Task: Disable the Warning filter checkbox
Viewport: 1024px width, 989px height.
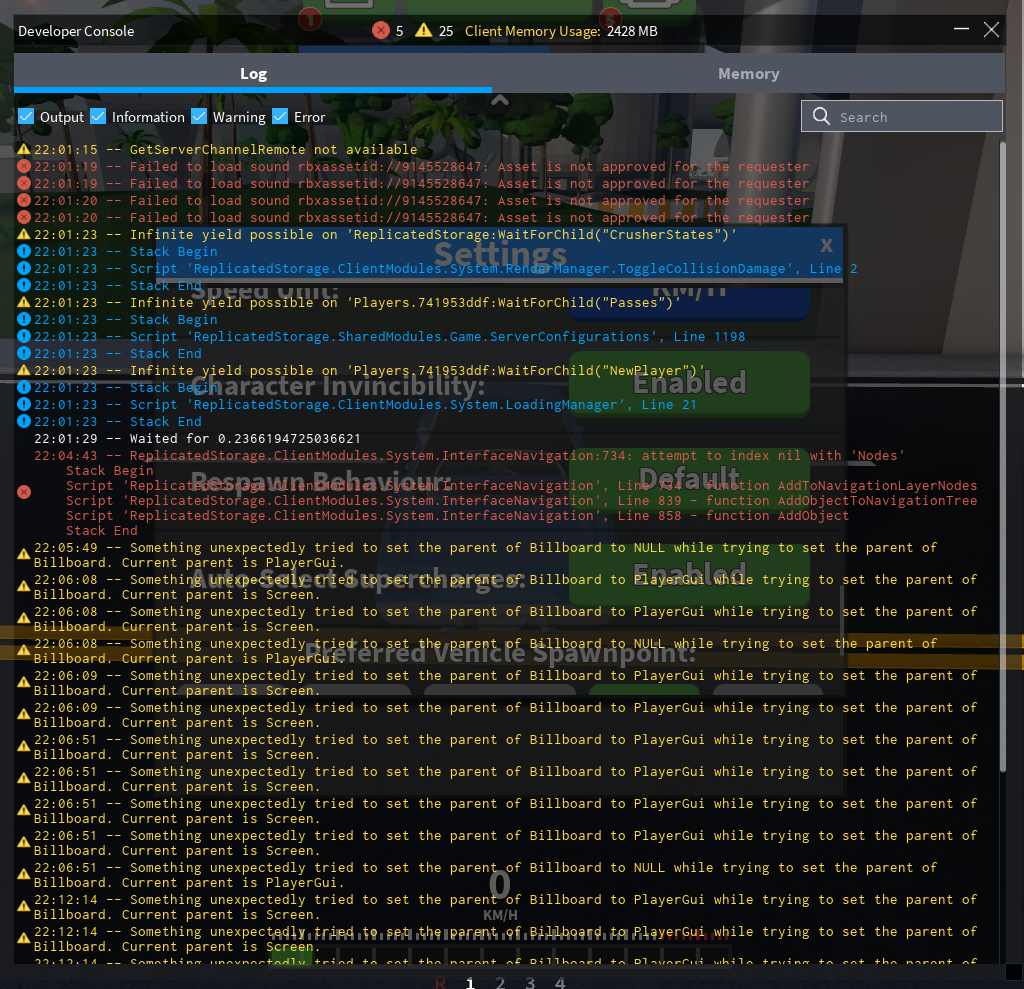Action: [199, 117]
